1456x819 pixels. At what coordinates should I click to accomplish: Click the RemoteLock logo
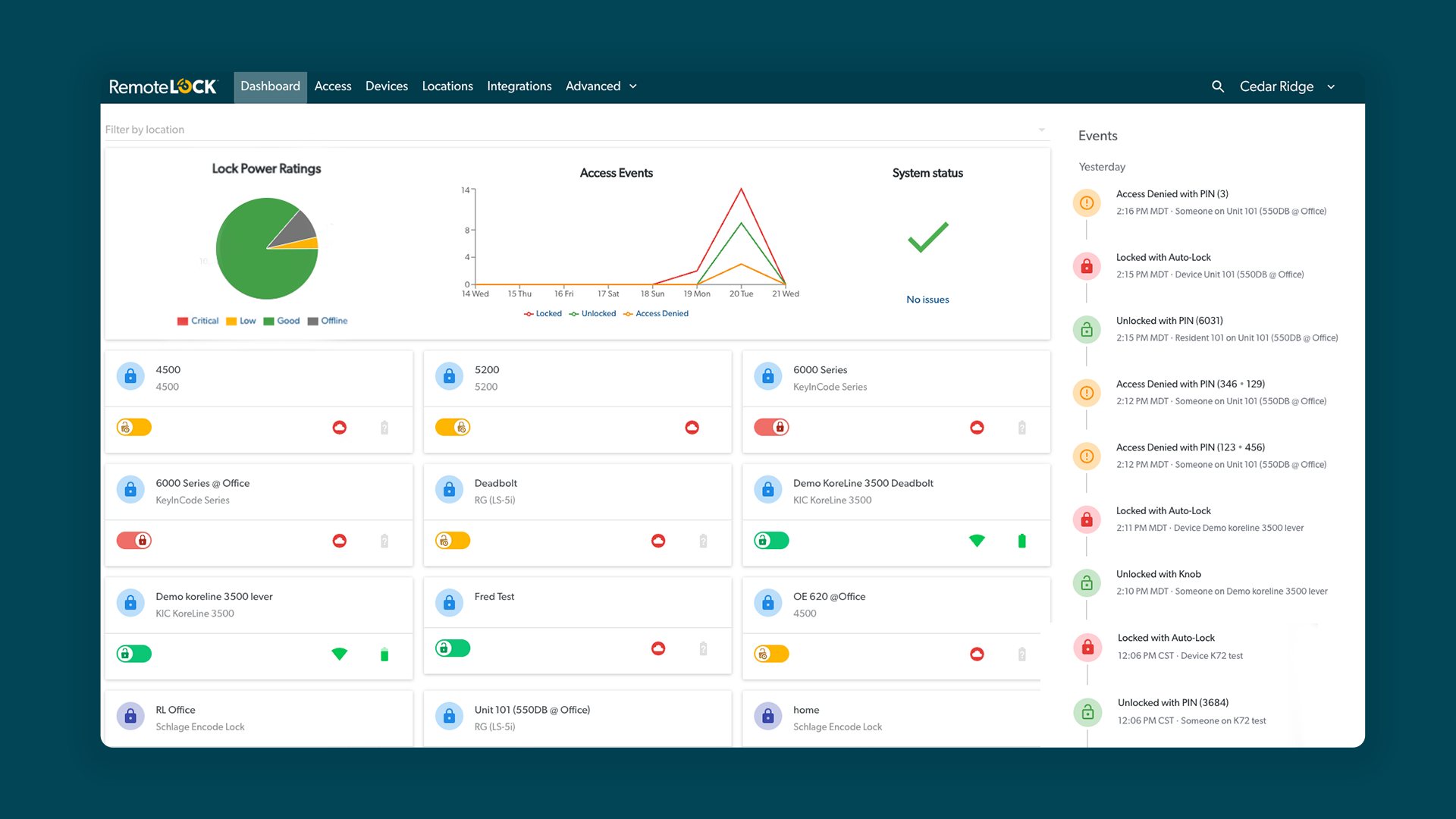[x=162, y=86]
